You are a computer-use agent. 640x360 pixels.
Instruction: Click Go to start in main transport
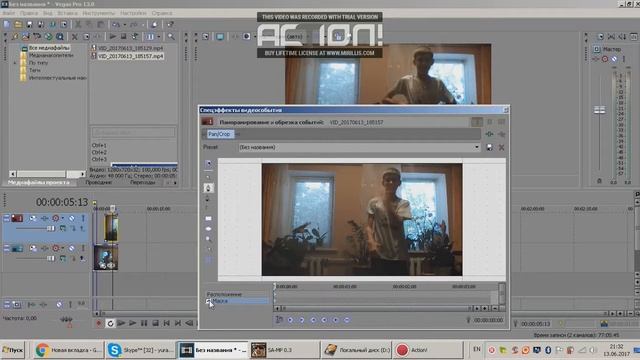coord(167,323)
